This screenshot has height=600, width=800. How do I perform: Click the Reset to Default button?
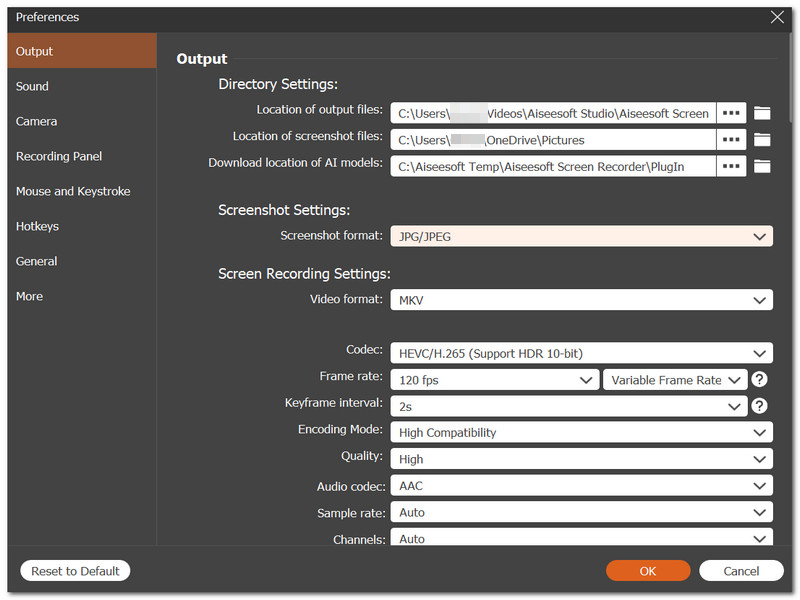pos(75,571)
